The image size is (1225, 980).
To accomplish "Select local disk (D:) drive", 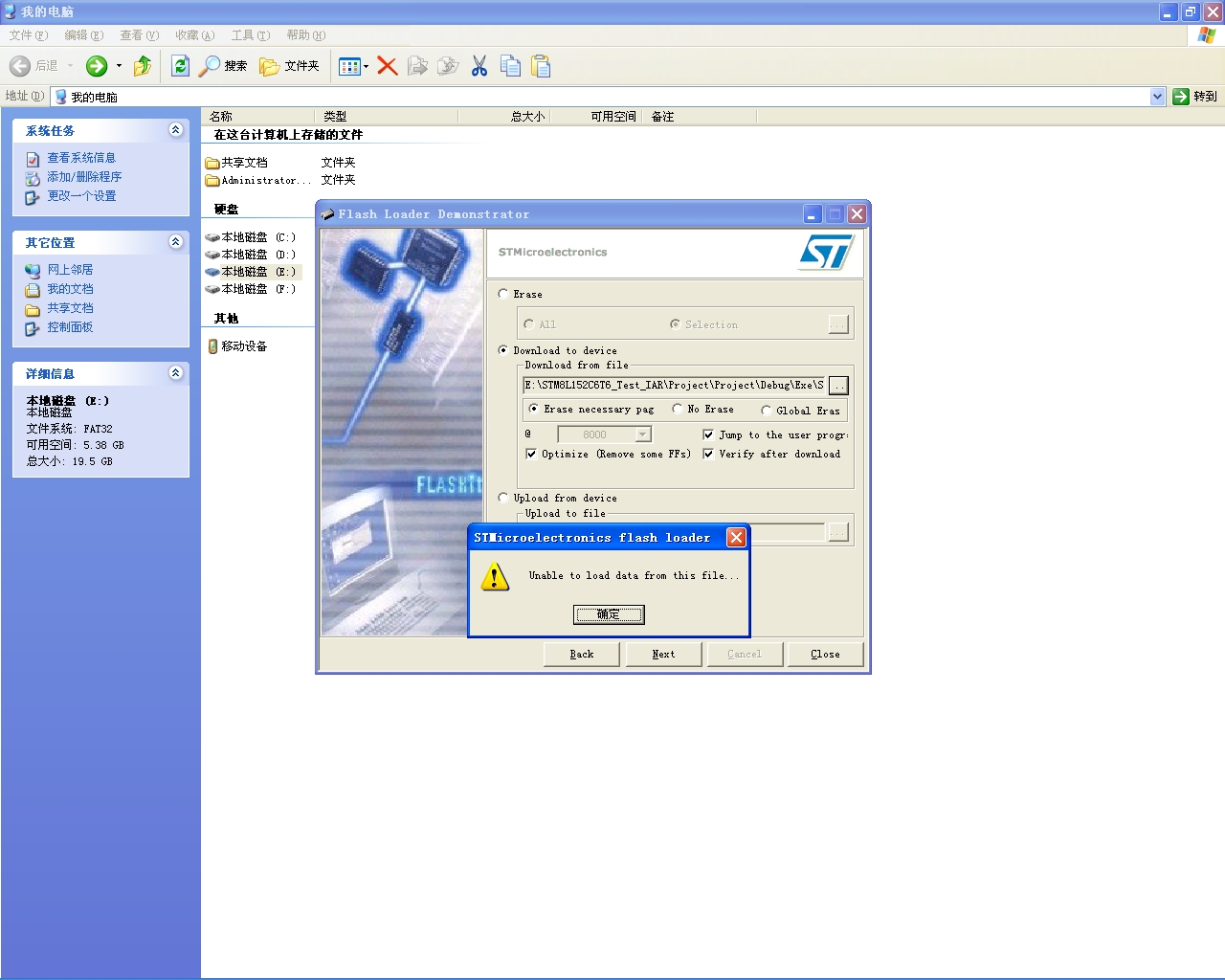I will (251, 255).
